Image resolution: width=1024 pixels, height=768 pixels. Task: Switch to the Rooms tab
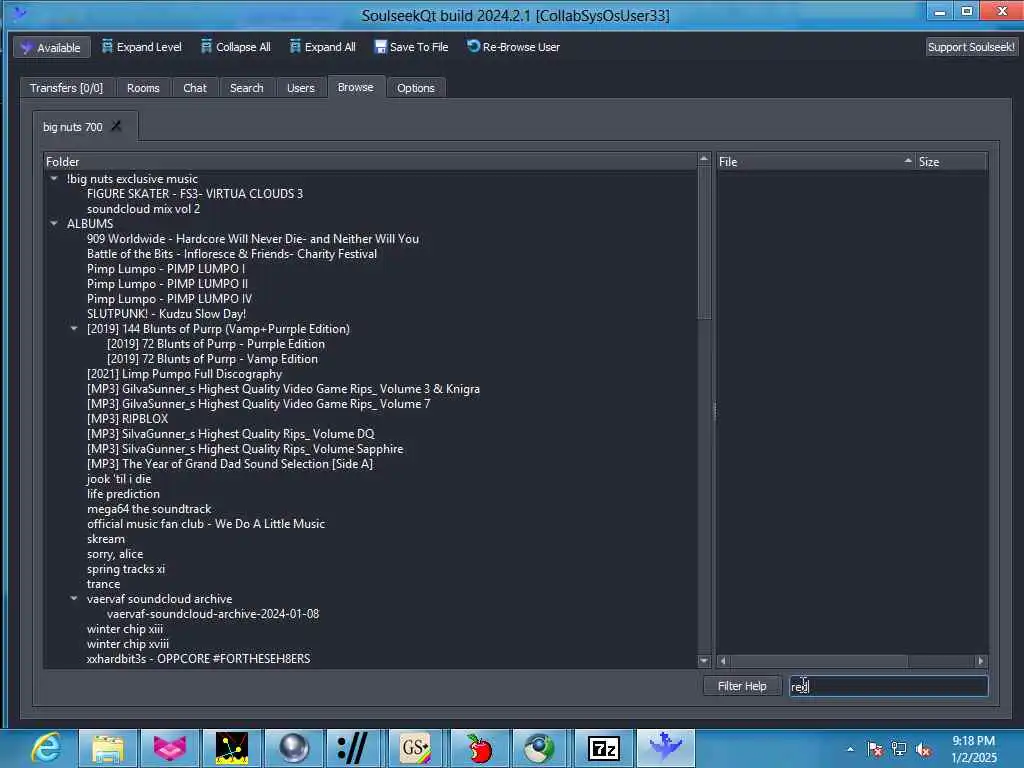pyautogui.click(x=143, y=88)
